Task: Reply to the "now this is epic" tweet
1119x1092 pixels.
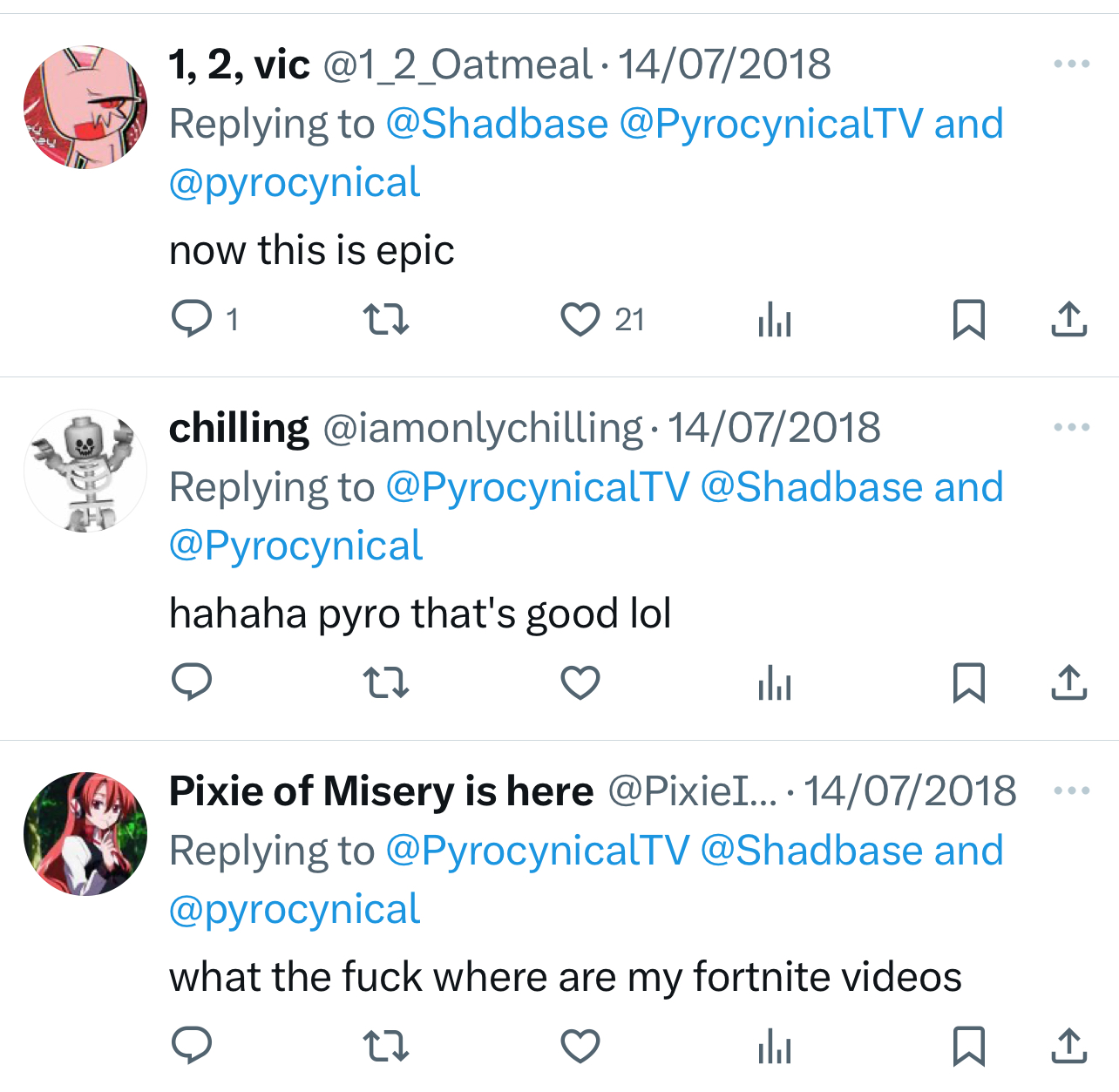Action: point(192,319)
